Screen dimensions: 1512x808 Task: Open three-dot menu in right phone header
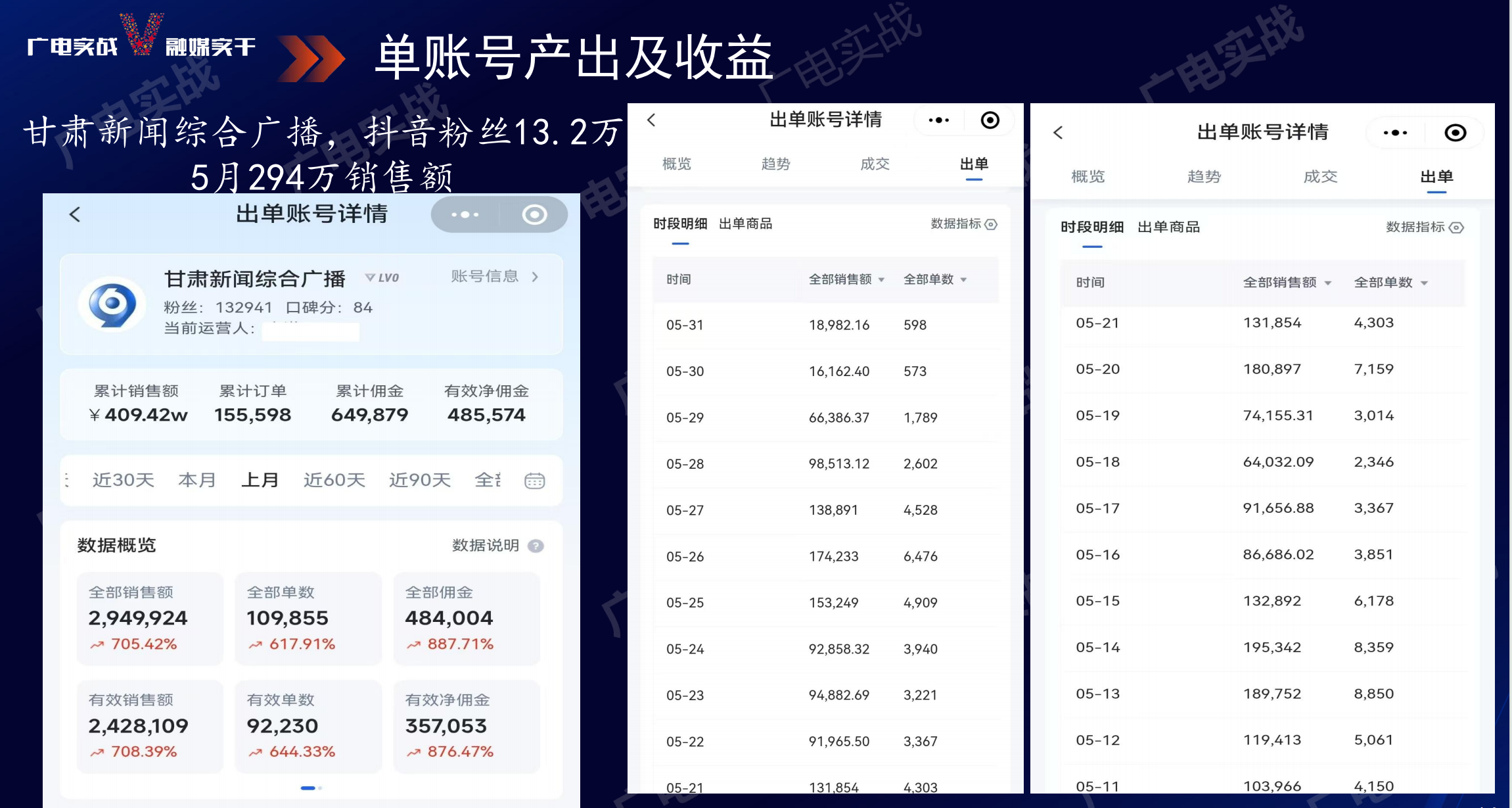1394,133
